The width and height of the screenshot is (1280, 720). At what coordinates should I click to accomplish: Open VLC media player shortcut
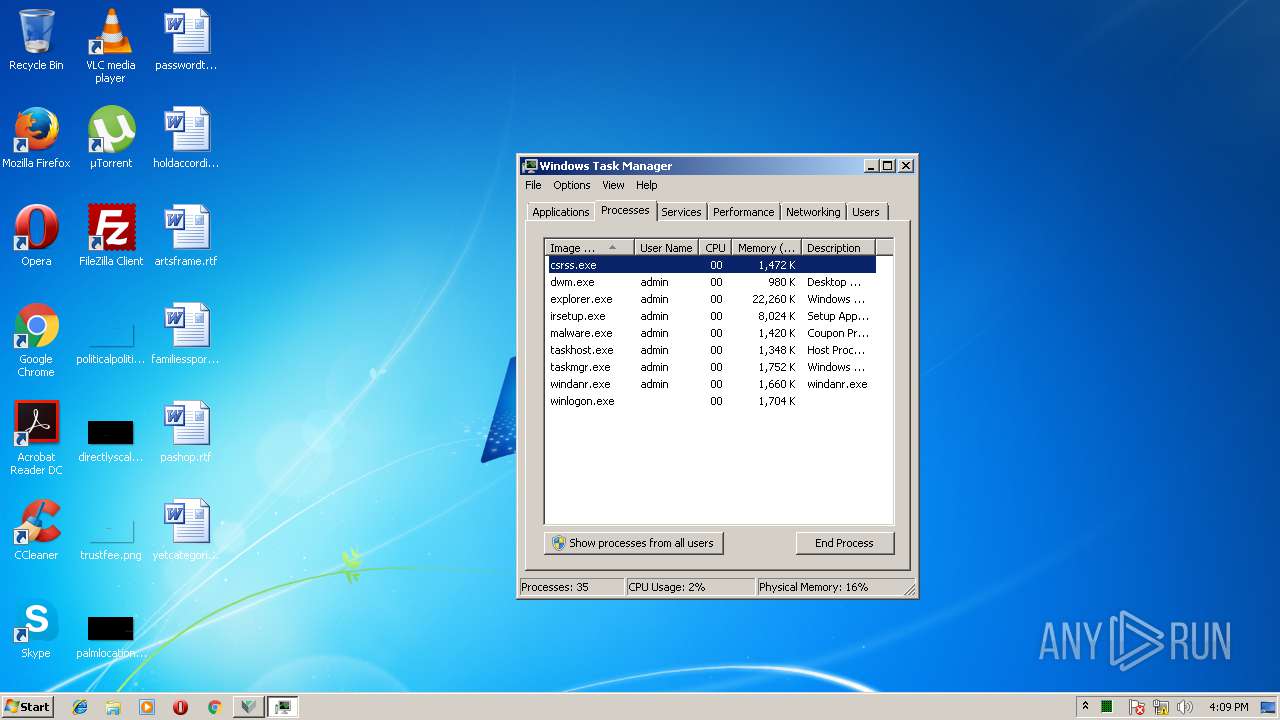tap(110, 45)
